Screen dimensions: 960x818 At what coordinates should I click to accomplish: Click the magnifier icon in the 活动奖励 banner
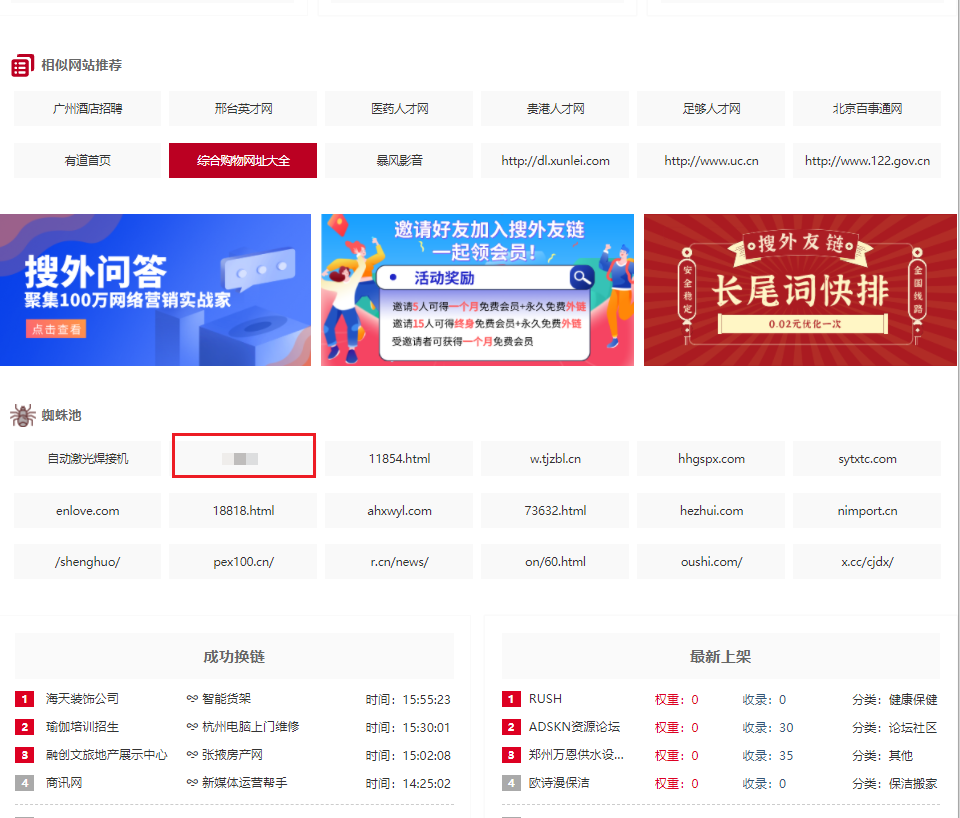click(581, 278)
